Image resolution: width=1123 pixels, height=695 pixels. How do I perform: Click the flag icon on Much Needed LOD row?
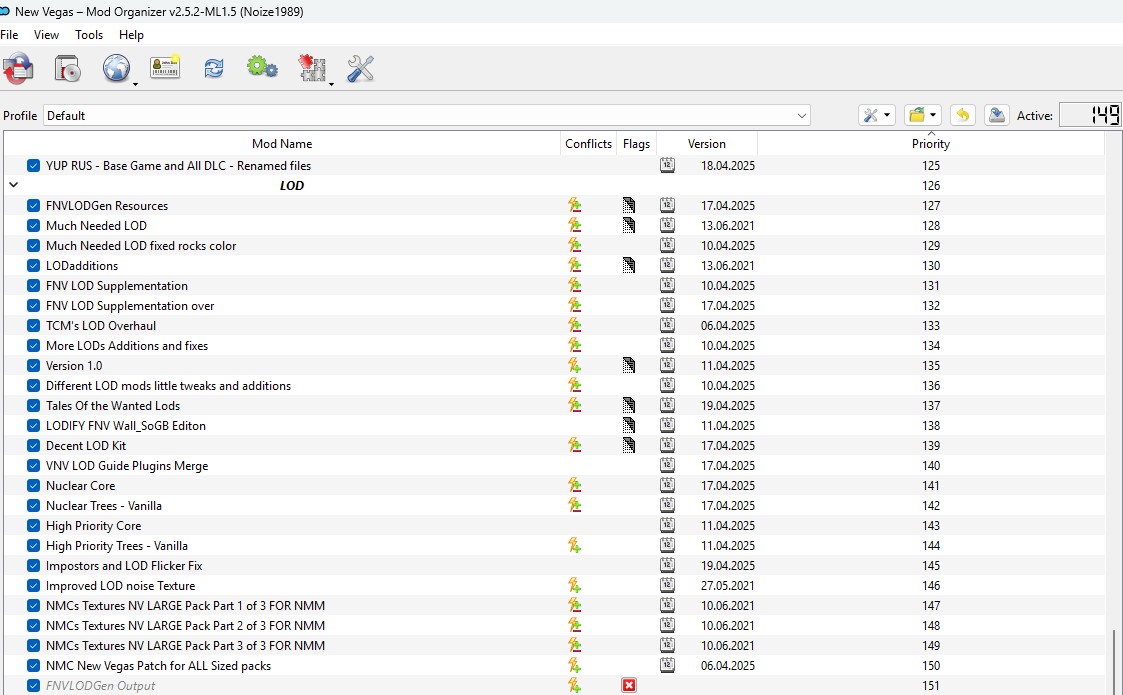tap(629, 226)
